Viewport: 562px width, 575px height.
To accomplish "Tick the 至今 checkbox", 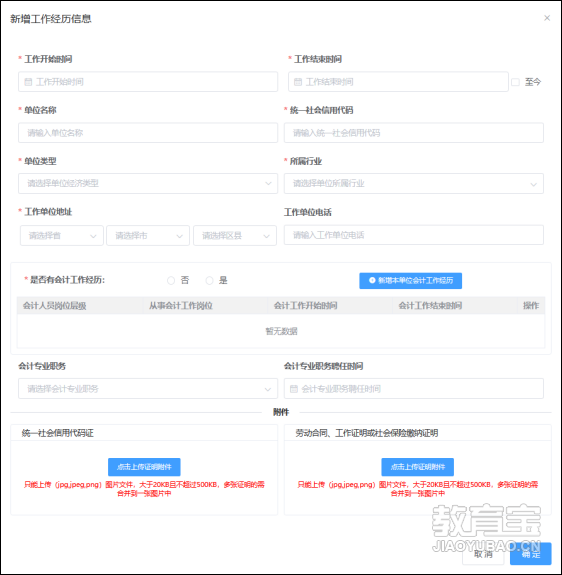I will click(x=515, y=82).
